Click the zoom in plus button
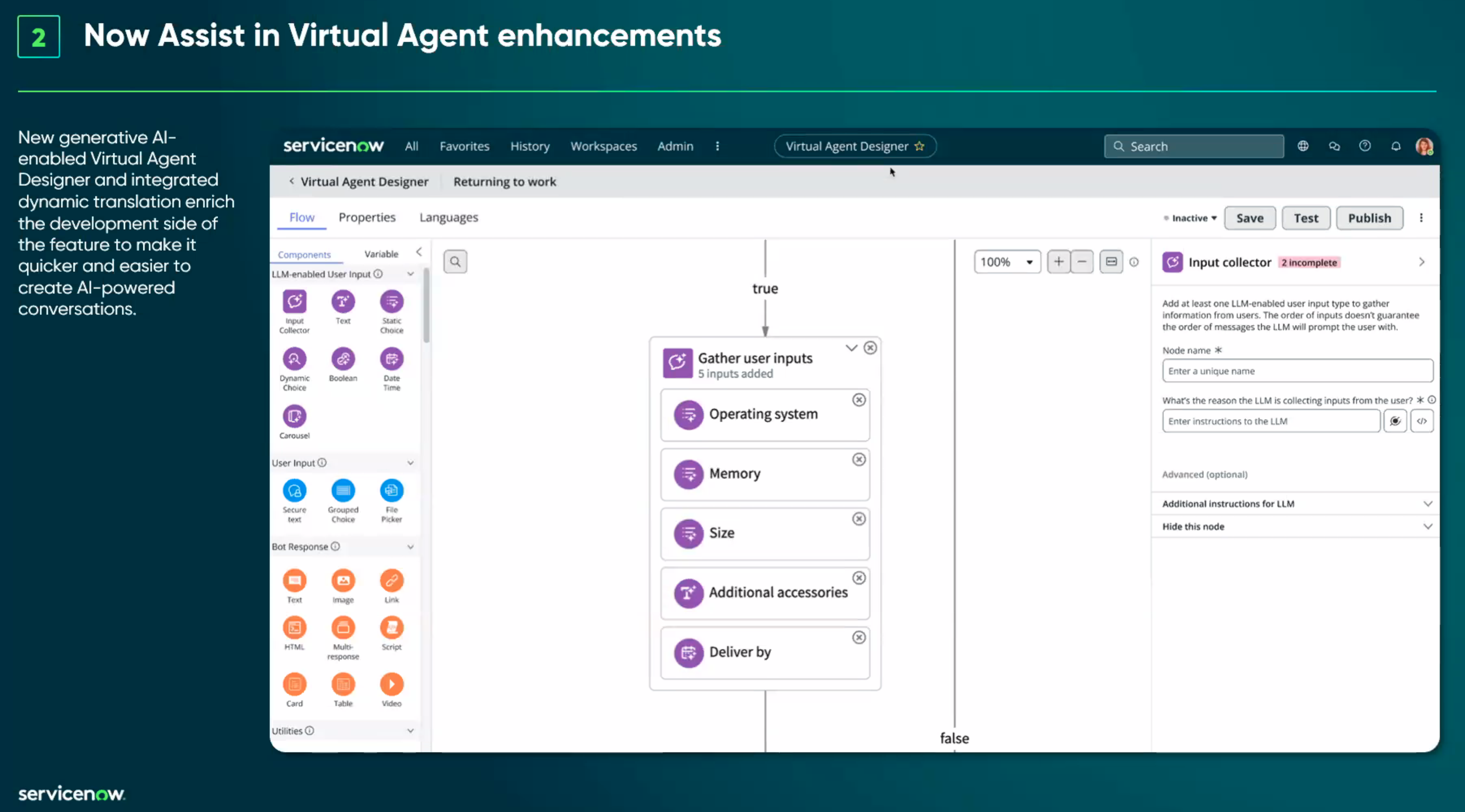This screenshot has height=812, width=1465. click(1058, 262)
